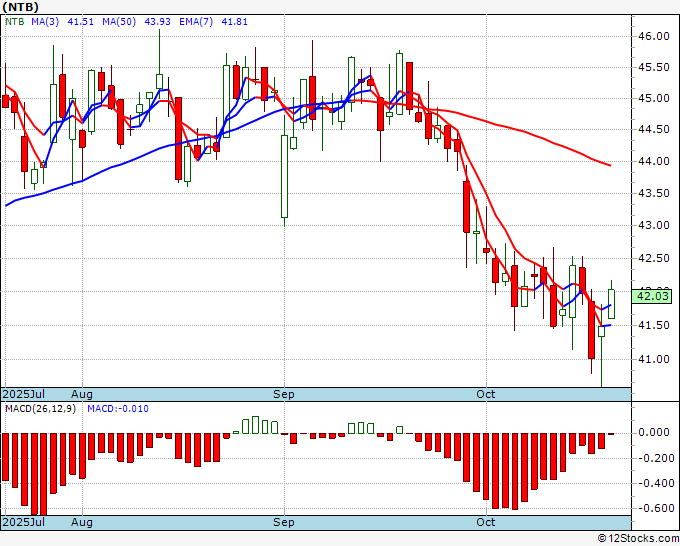
Task: Click Aug on the MACD date axis
Action: [x=82, y=522]
